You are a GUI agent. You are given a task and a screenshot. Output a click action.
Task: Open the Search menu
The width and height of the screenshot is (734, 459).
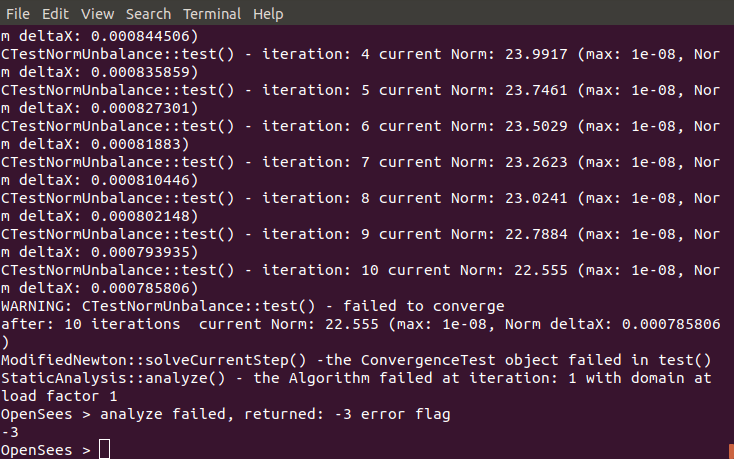coord(148,14)
